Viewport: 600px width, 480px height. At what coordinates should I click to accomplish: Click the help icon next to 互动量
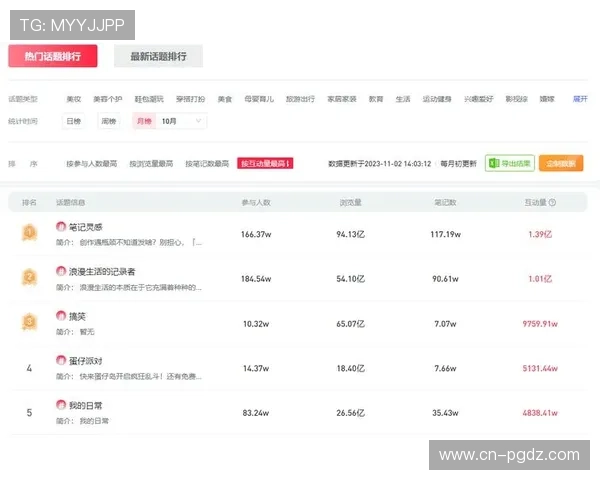tap(552, 202)
